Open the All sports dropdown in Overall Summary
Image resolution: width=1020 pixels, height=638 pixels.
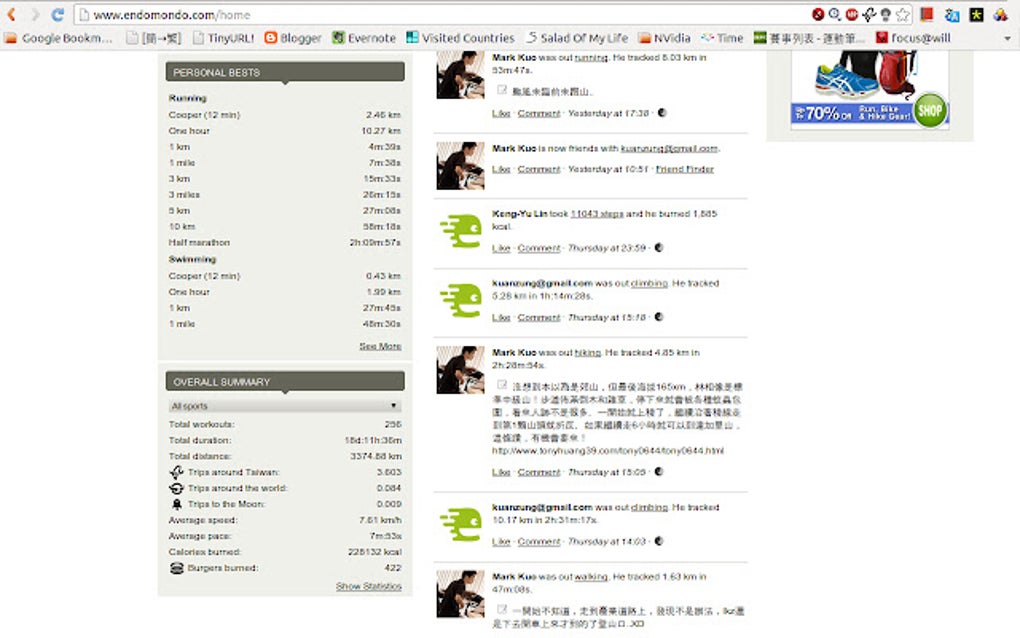pyautogui.click(x=284, y=405)
